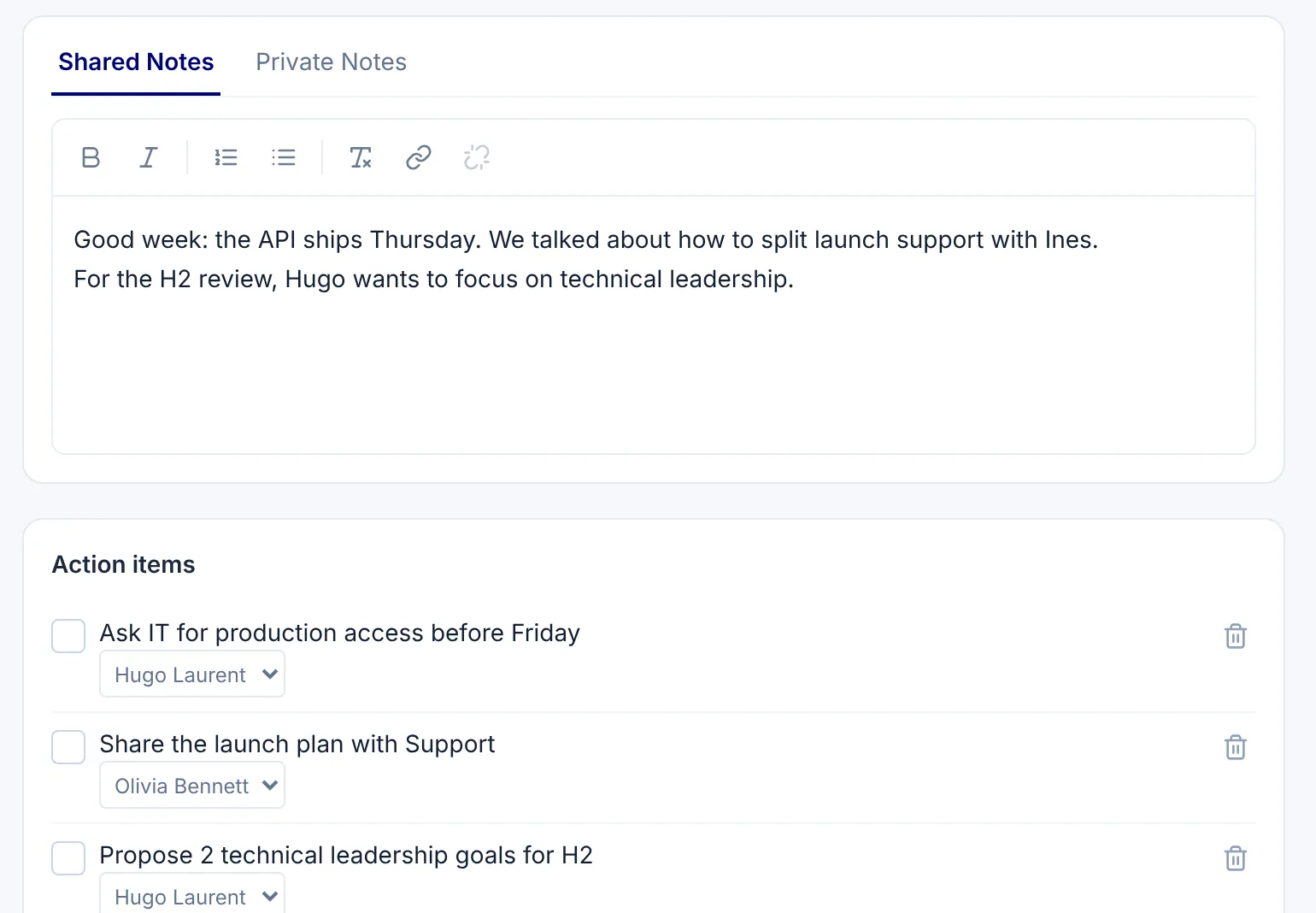
Task: Switch to the Shared Notes tab
Action: coord(136,62)
